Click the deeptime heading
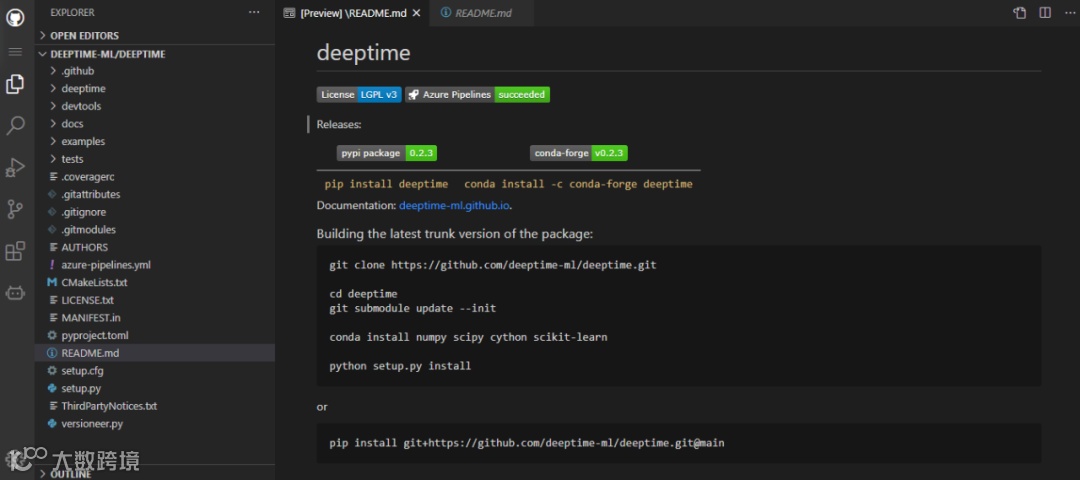Viewport: 1080px width, 480px height. point(364,53)
